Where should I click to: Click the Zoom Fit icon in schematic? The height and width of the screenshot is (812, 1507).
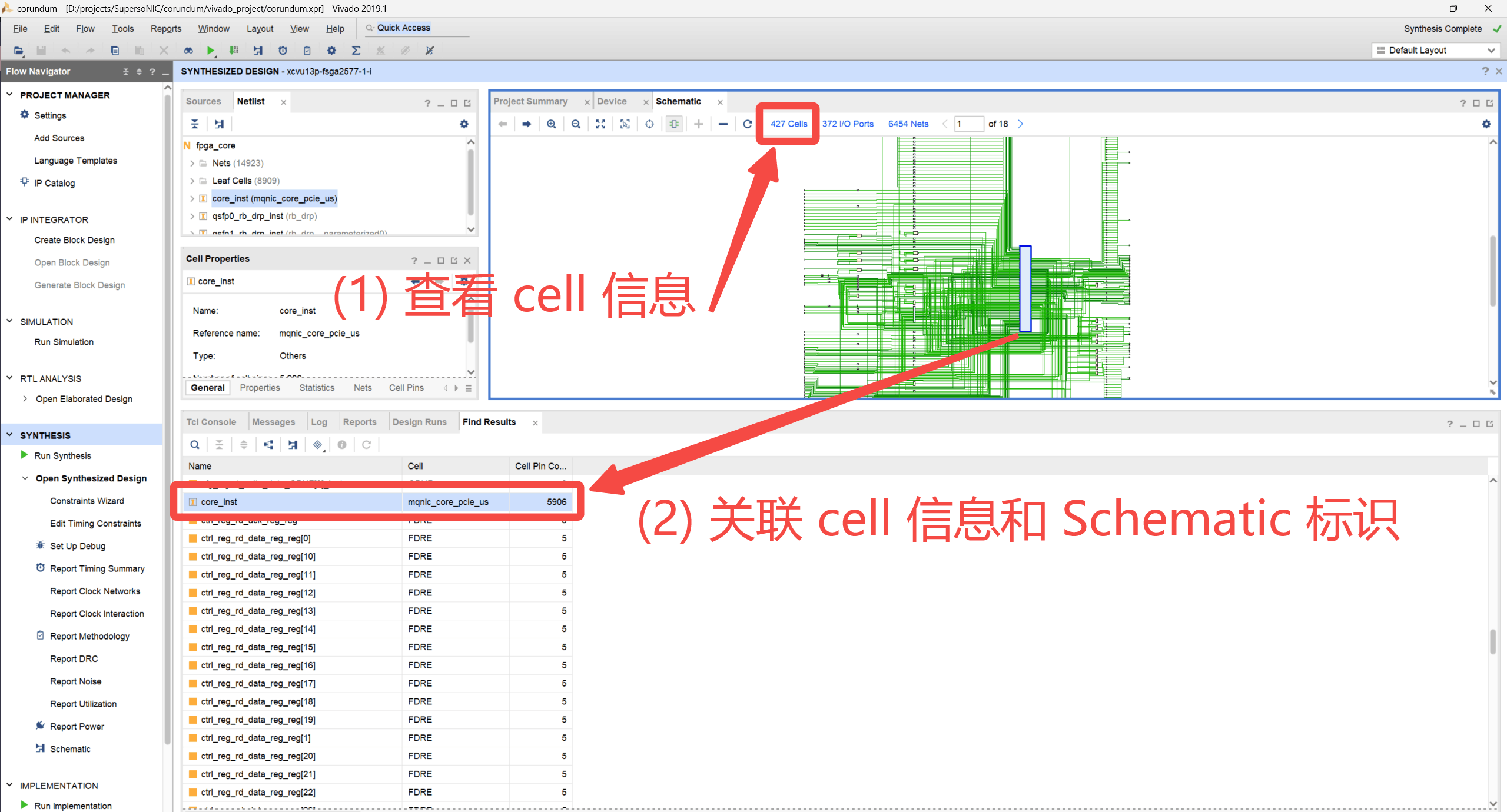click(x=600, y=124)
